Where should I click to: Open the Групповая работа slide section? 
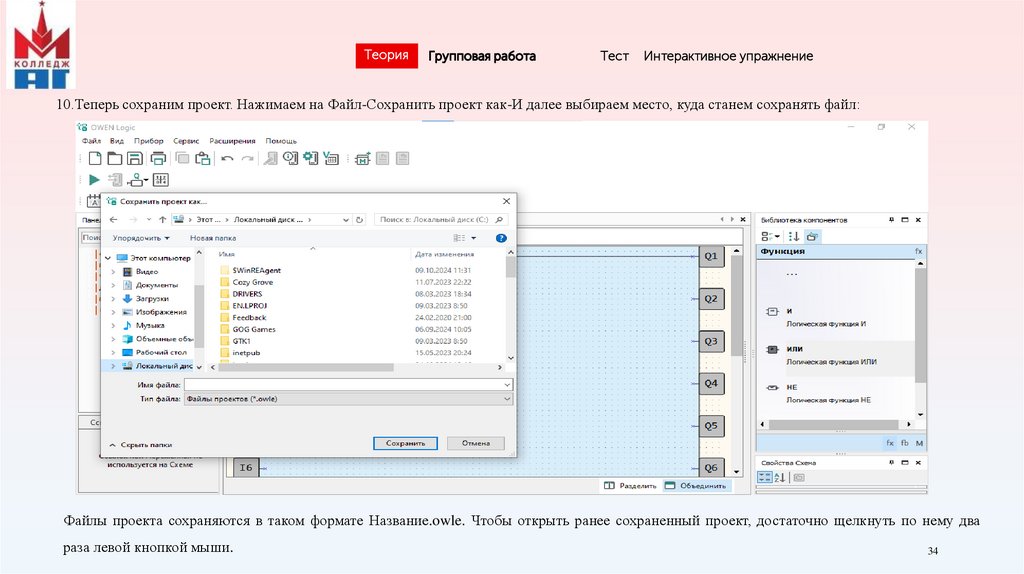(482, 56)
